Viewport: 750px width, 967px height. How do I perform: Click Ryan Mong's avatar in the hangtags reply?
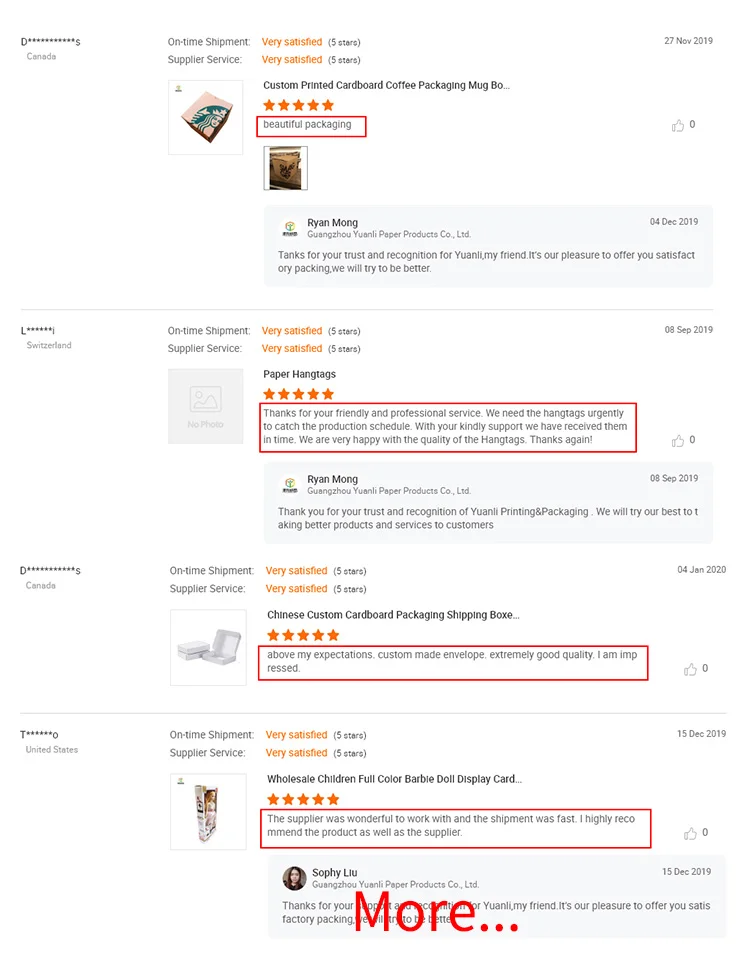(x=290, y=485)
